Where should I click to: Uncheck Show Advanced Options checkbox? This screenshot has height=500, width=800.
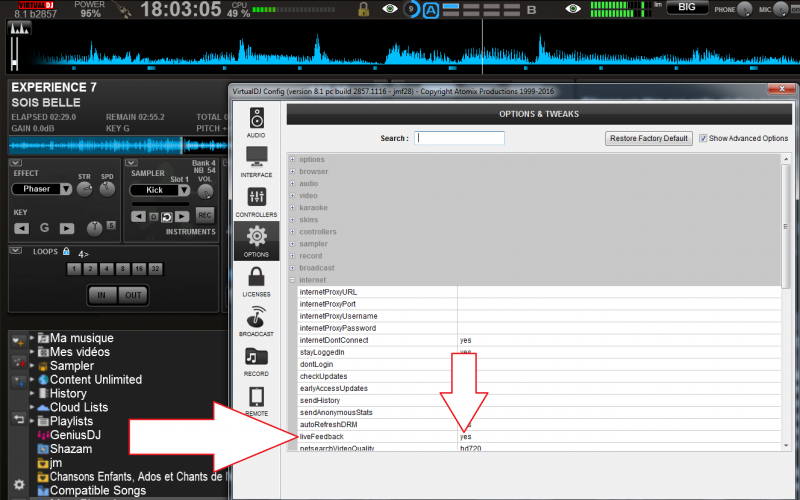click(x=703, y=138)
